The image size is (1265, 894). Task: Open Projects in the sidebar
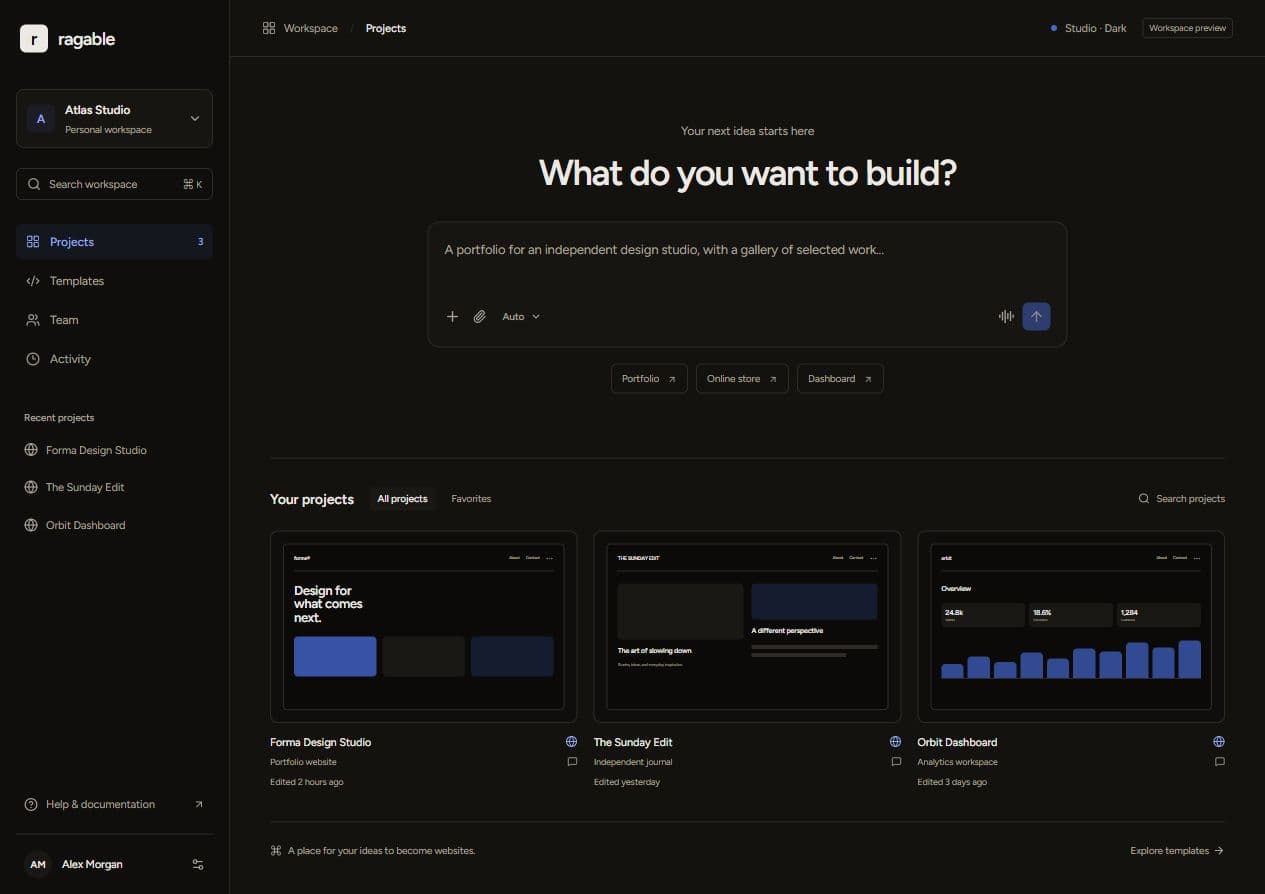tap(114, 242)
